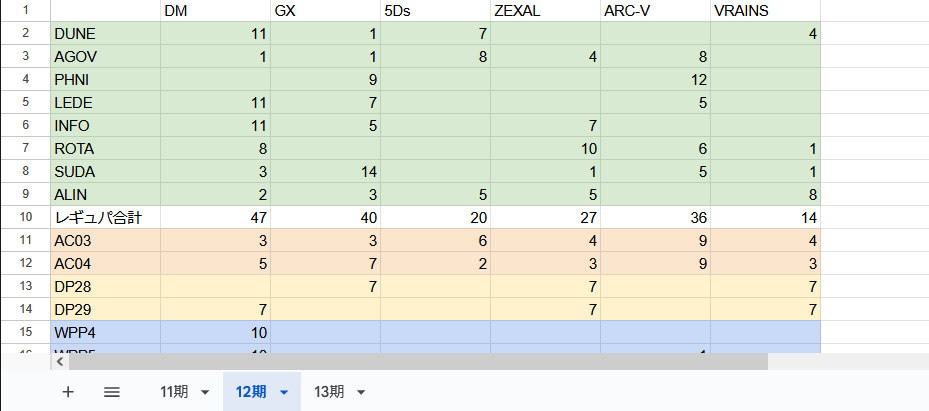Click the レギュパ合計 label cell
Screen dimensions: 929x411
105,217
